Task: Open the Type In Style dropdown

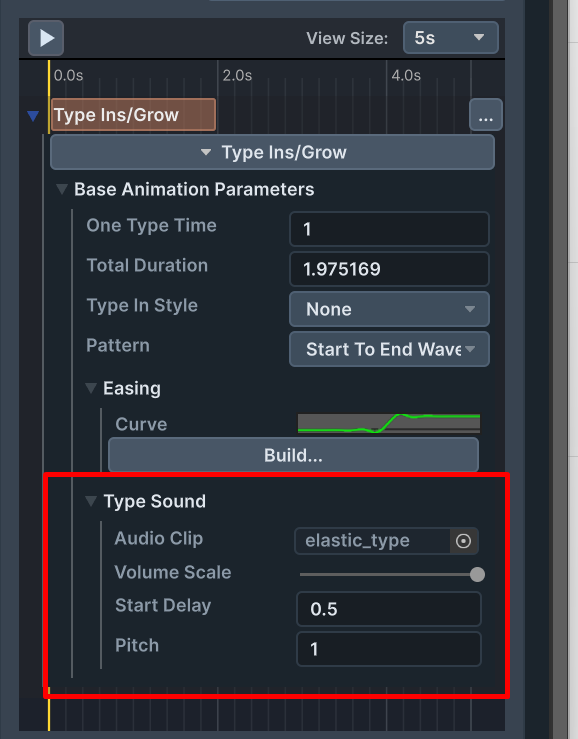Action: [x=389, y=309]
